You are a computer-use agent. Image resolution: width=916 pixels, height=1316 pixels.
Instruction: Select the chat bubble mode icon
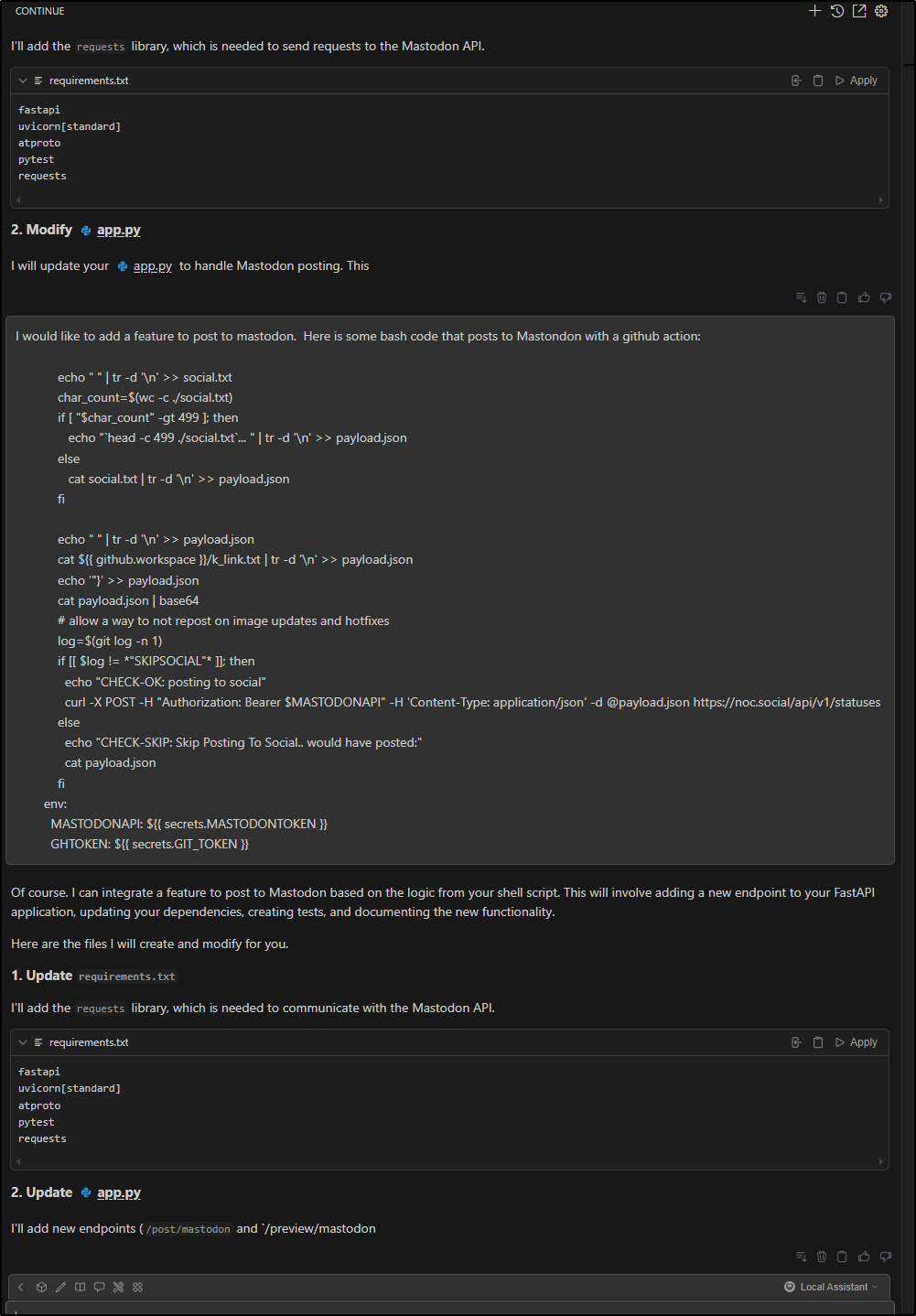(x=99, y=1287)
